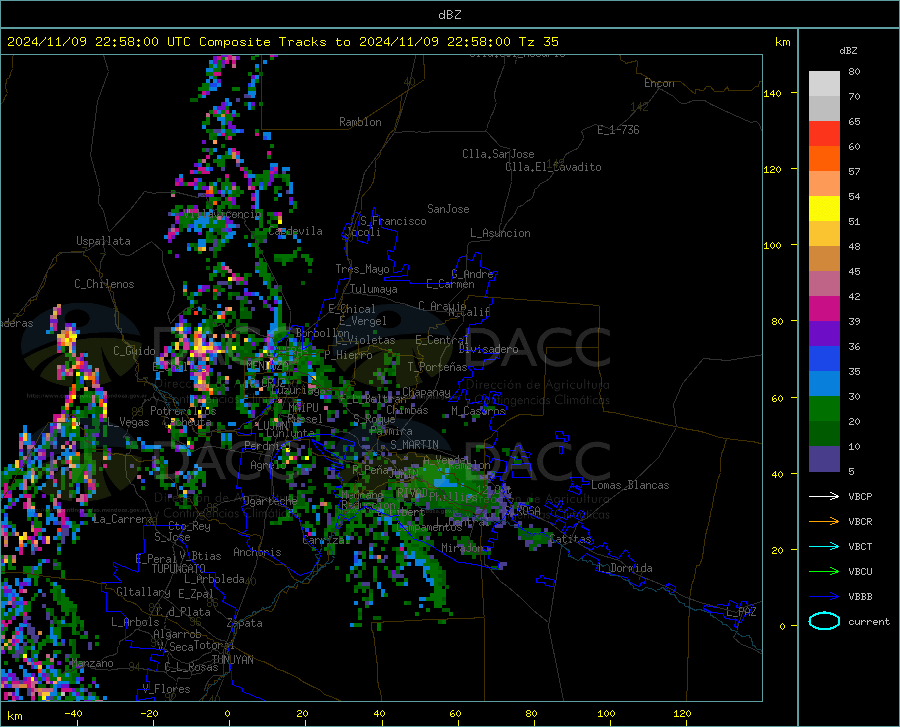
Task: Select the blue 36 dBZ swatch
Action: 824,359
